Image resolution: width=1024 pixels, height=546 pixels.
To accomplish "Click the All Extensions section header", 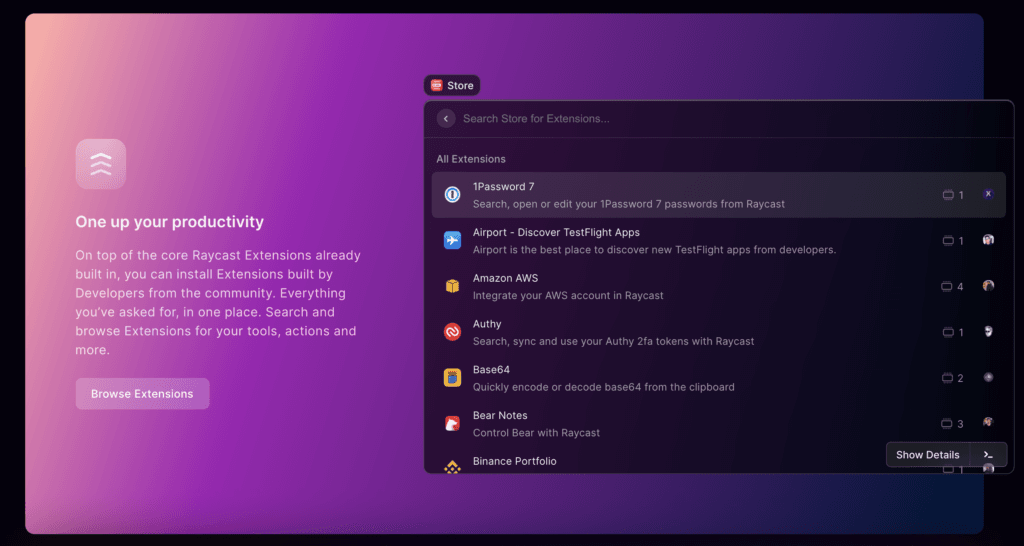I will (x=471, y=159).
